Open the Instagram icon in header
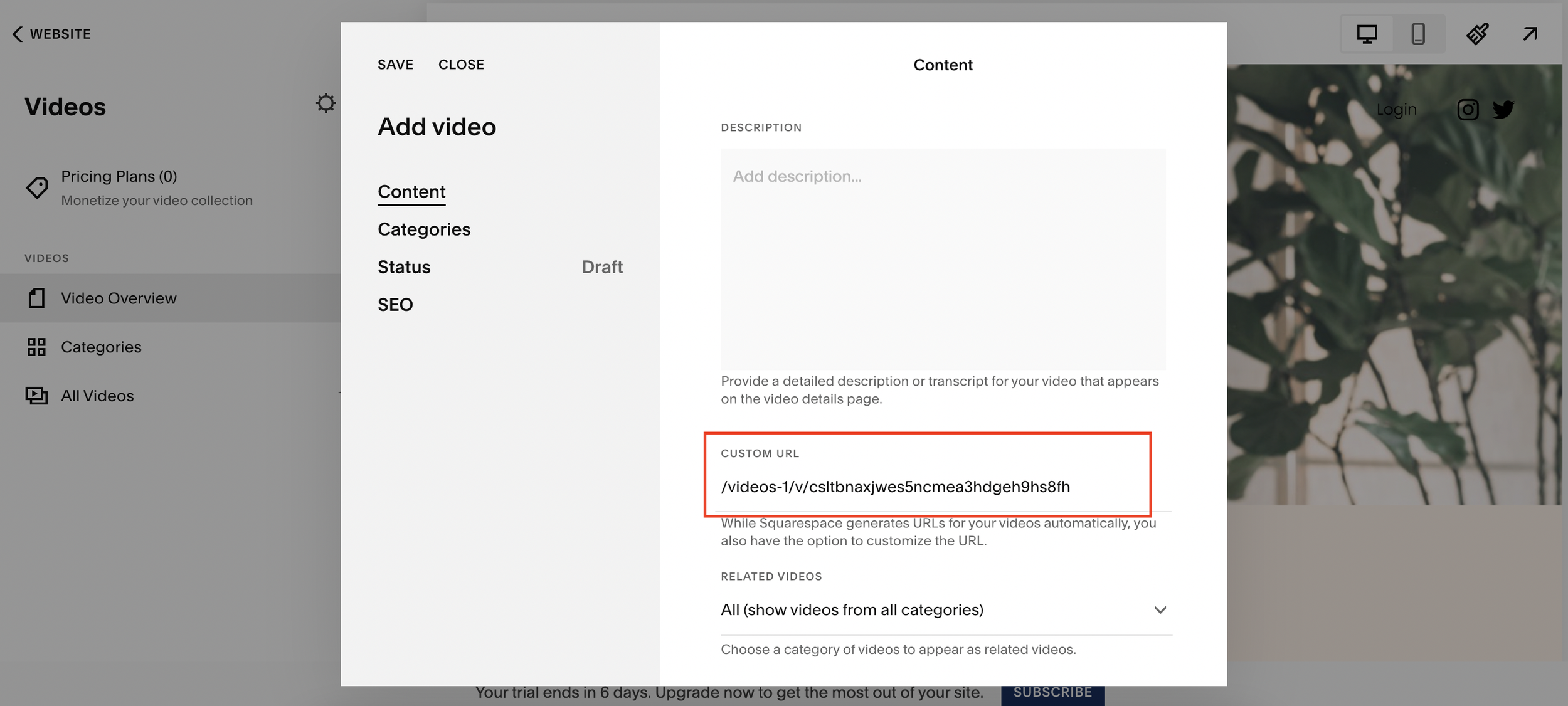 tap(1468, 110)
